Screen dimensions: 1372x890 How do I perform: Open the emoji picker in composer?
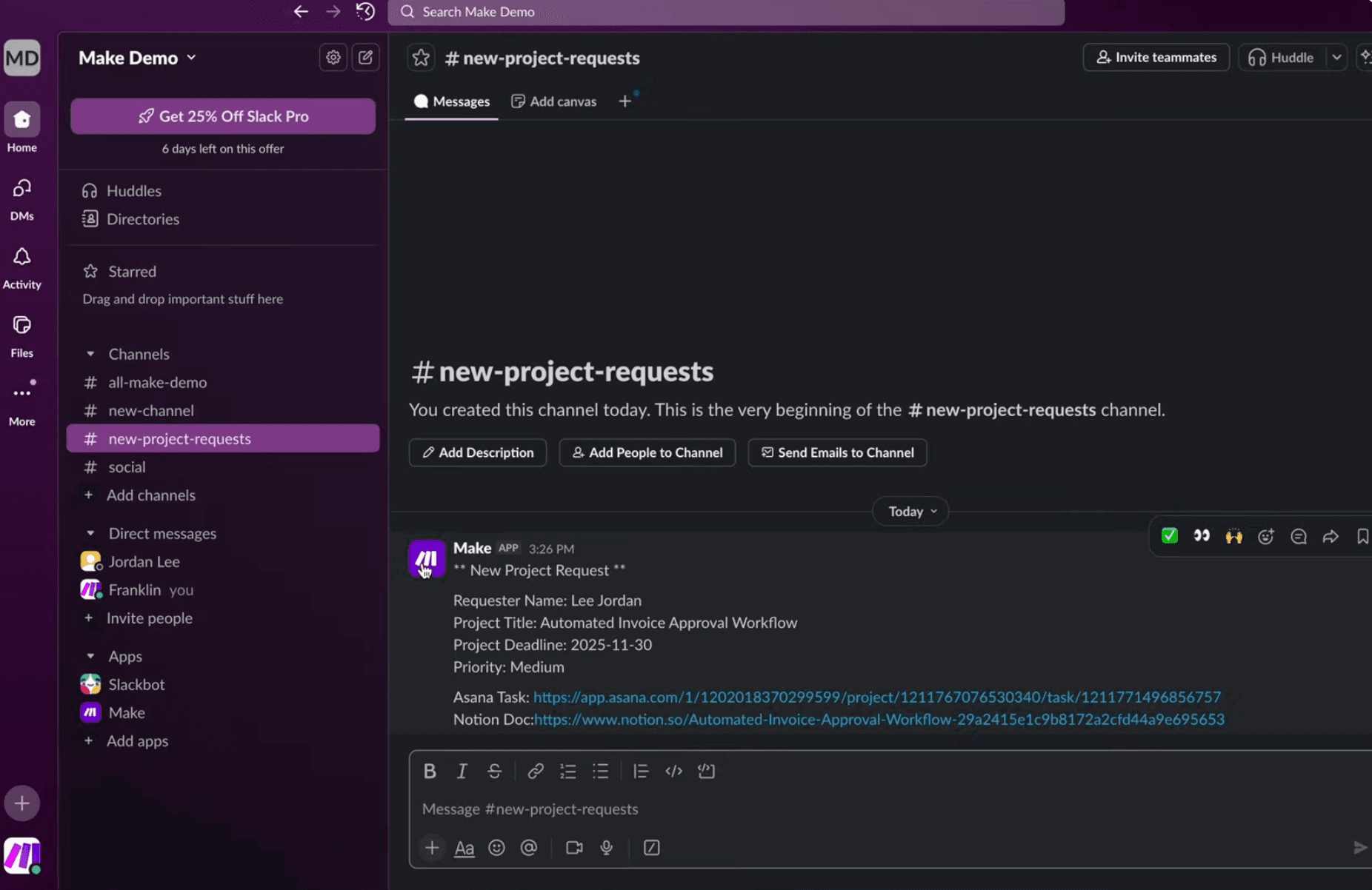496,848
